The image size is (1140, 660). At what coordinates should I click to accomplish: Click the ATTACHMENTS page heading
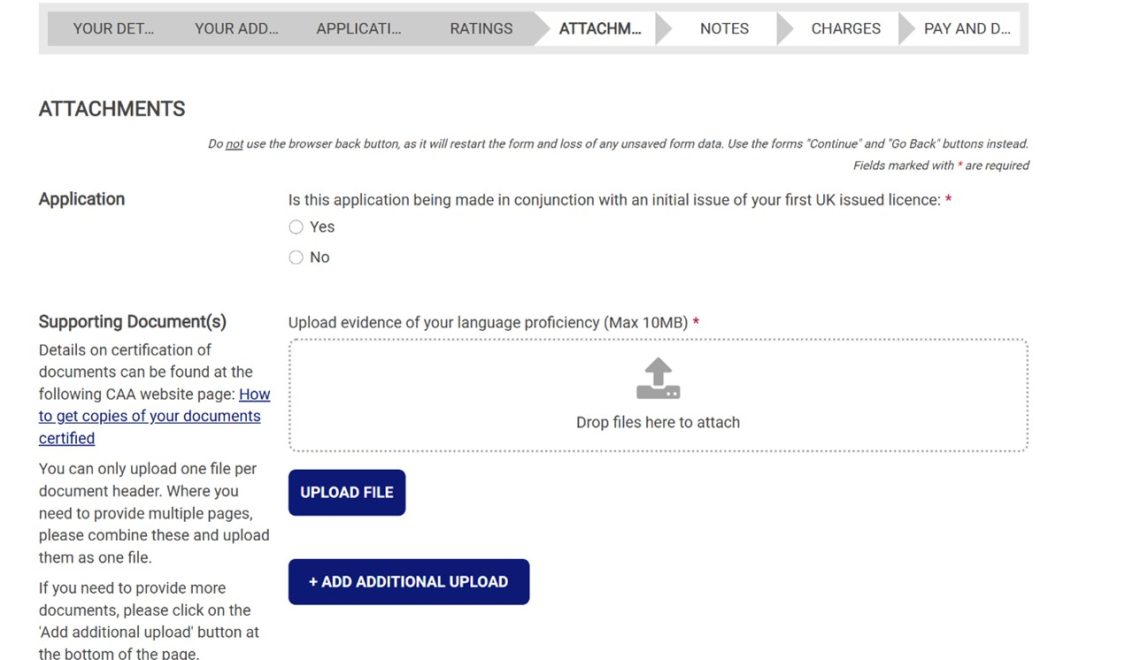pos(112,109)
